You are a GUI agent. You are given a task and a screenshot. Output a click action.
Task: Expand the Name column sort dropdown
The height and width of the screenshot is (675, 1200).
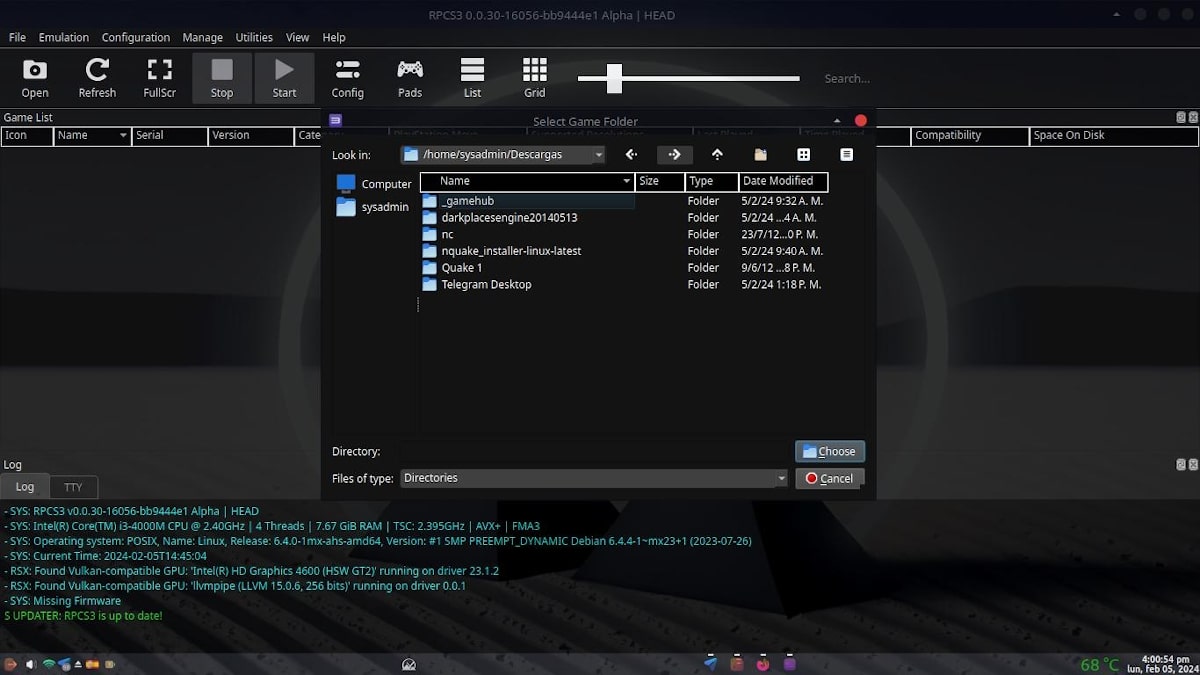pyautogui.click(x=625, y=181)
